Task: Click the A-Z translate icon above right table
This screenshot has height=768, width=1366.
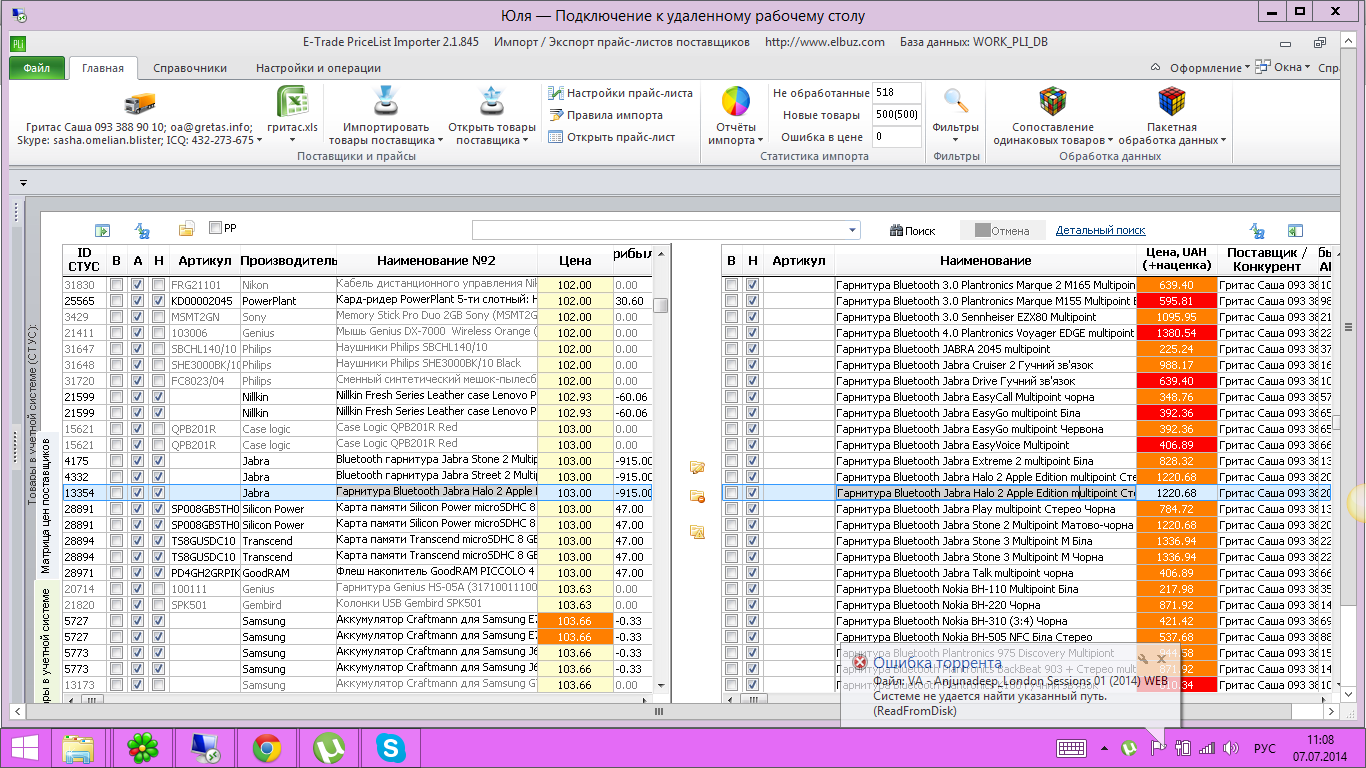Action: click(1256, 230)
